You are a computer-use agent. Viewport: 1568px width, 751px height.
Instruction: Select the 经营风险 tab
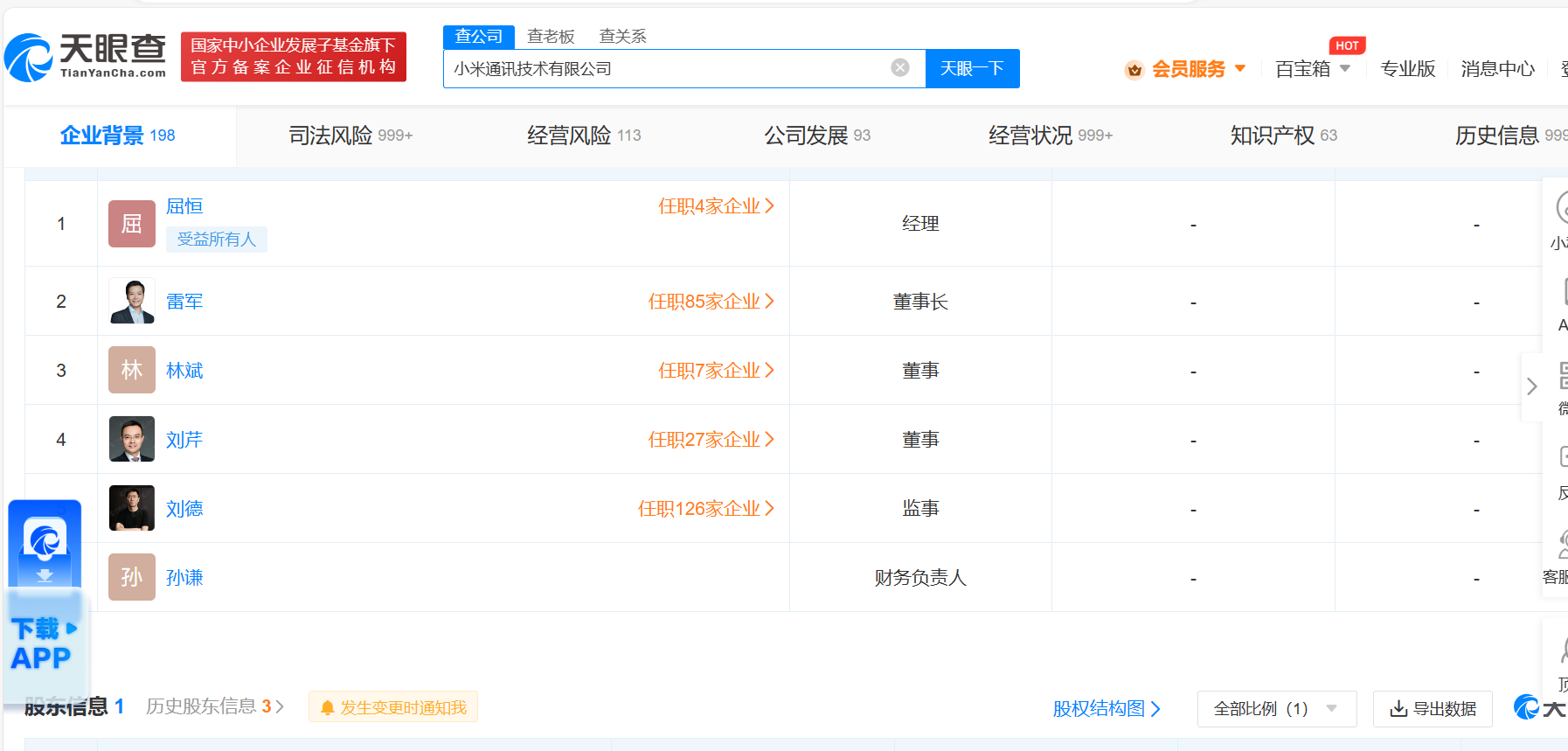(x=584, y=136)
